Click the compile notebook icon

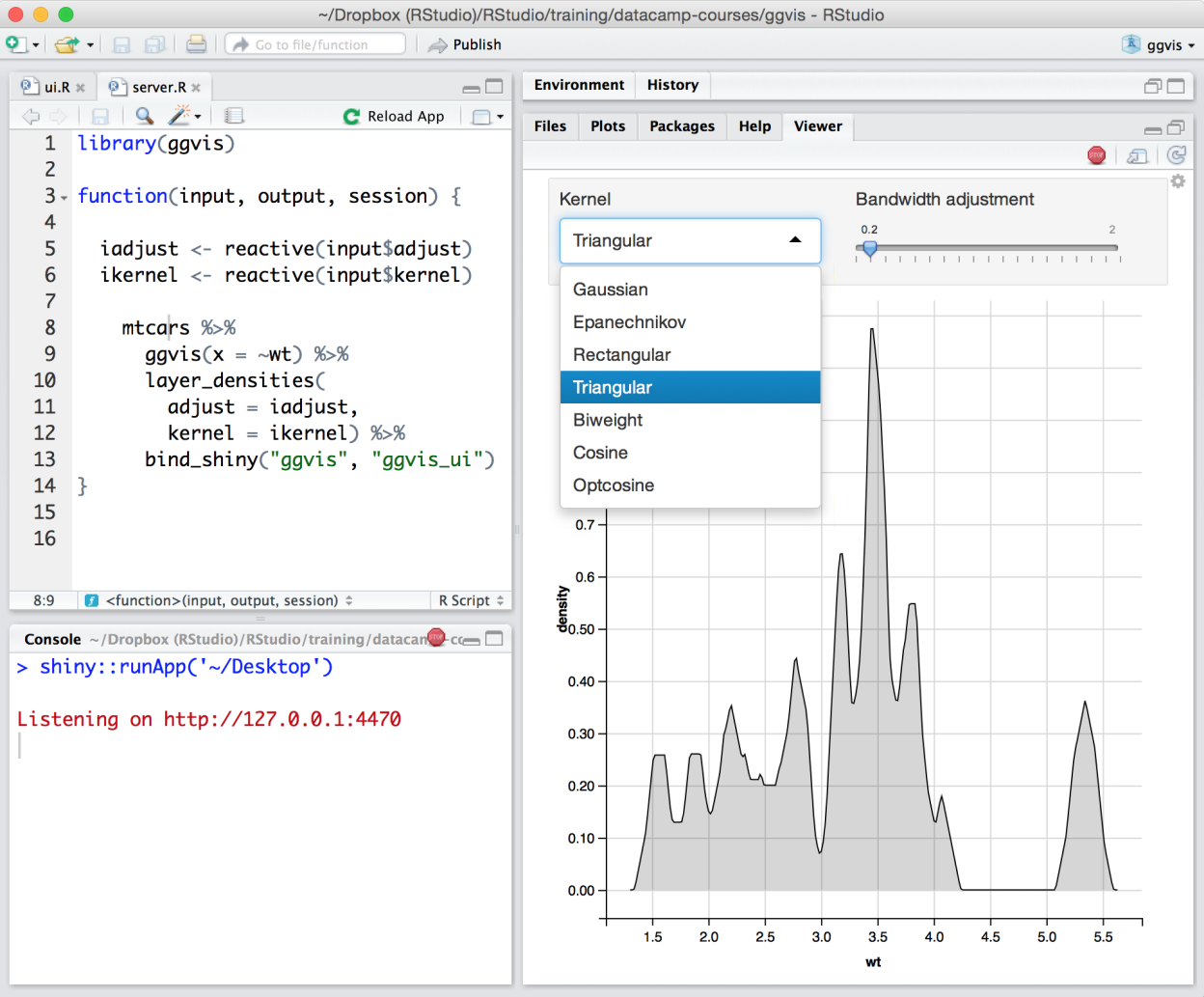click(x=233, y=117)
